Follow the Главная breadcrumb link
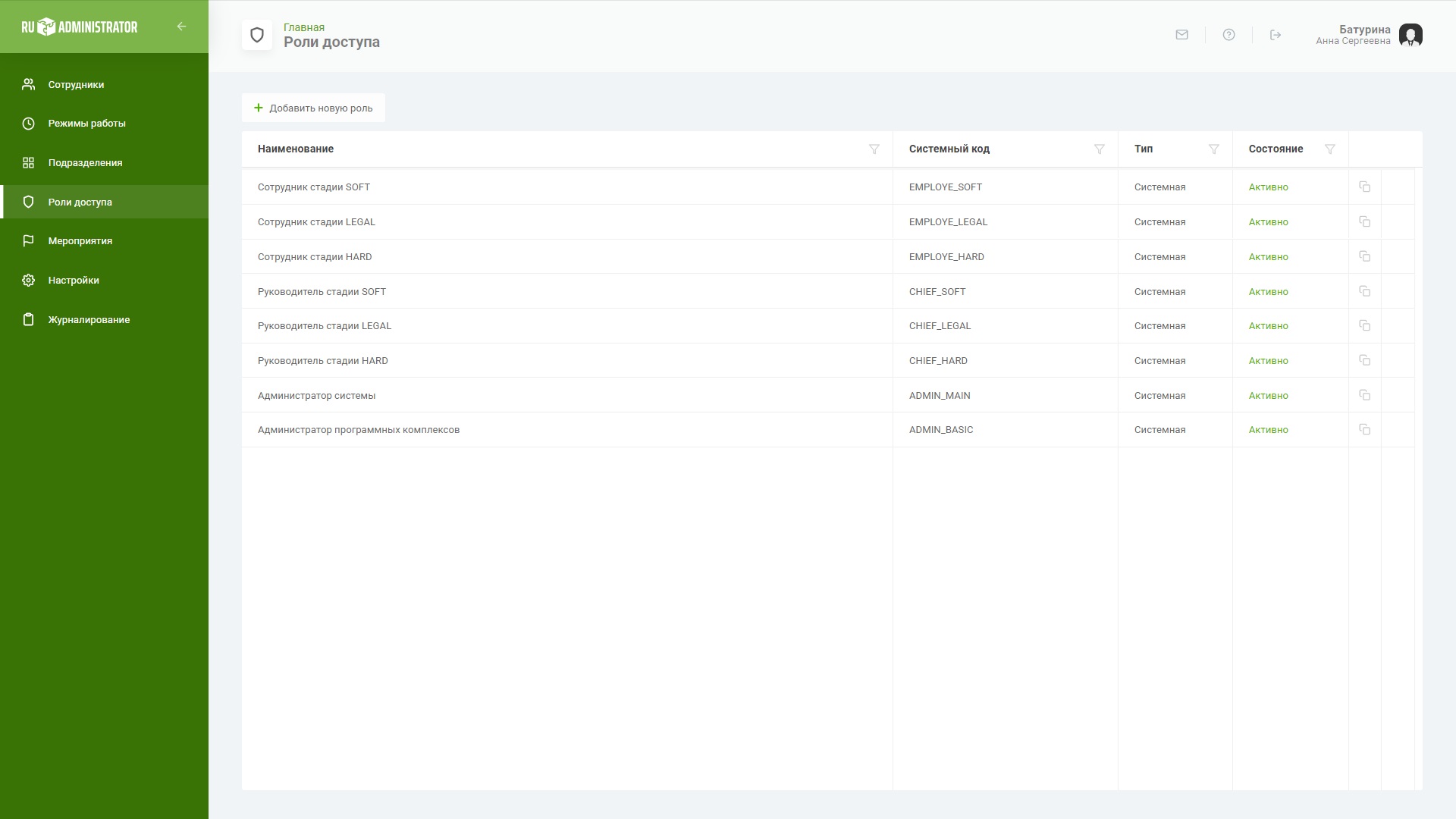1456x819 pixels. click(303, 27)
